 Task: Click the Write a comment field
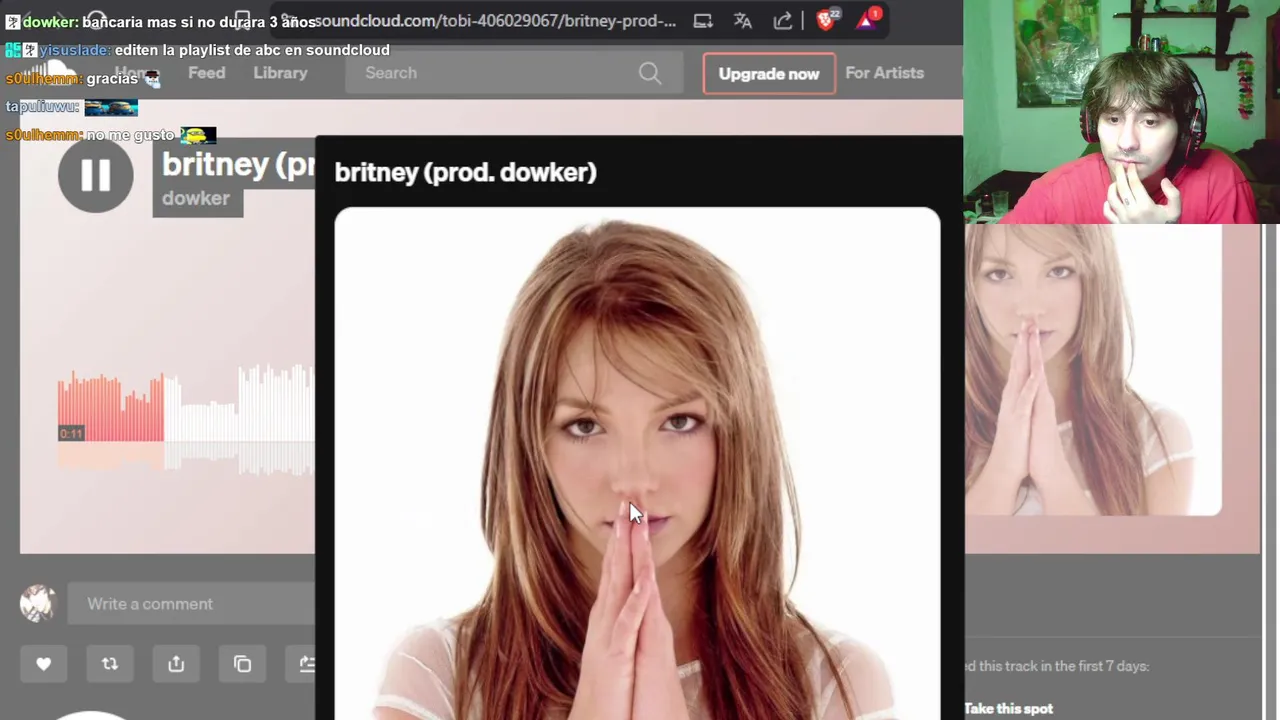click(191, 604)
